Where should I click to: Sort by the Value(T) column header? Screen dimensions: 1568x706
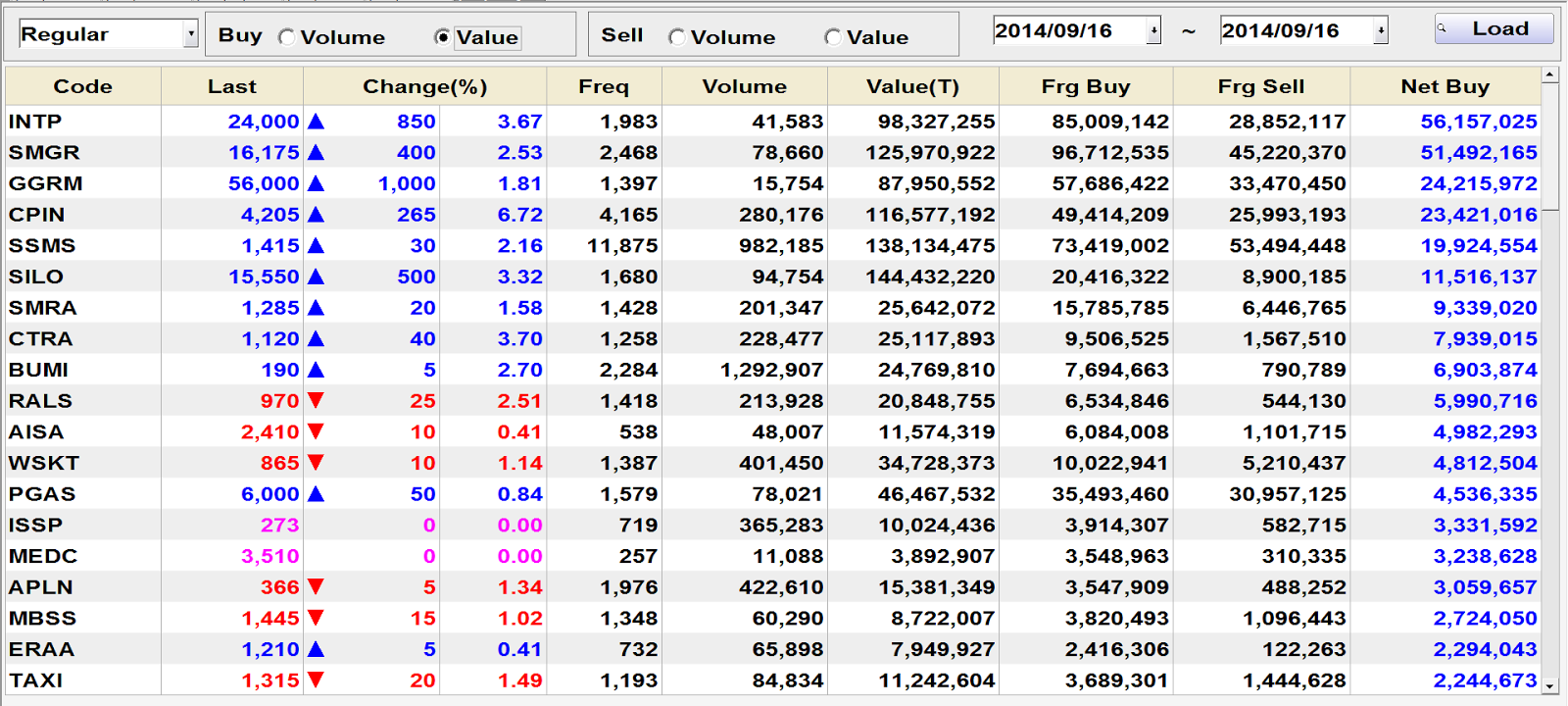click(913, 86)
